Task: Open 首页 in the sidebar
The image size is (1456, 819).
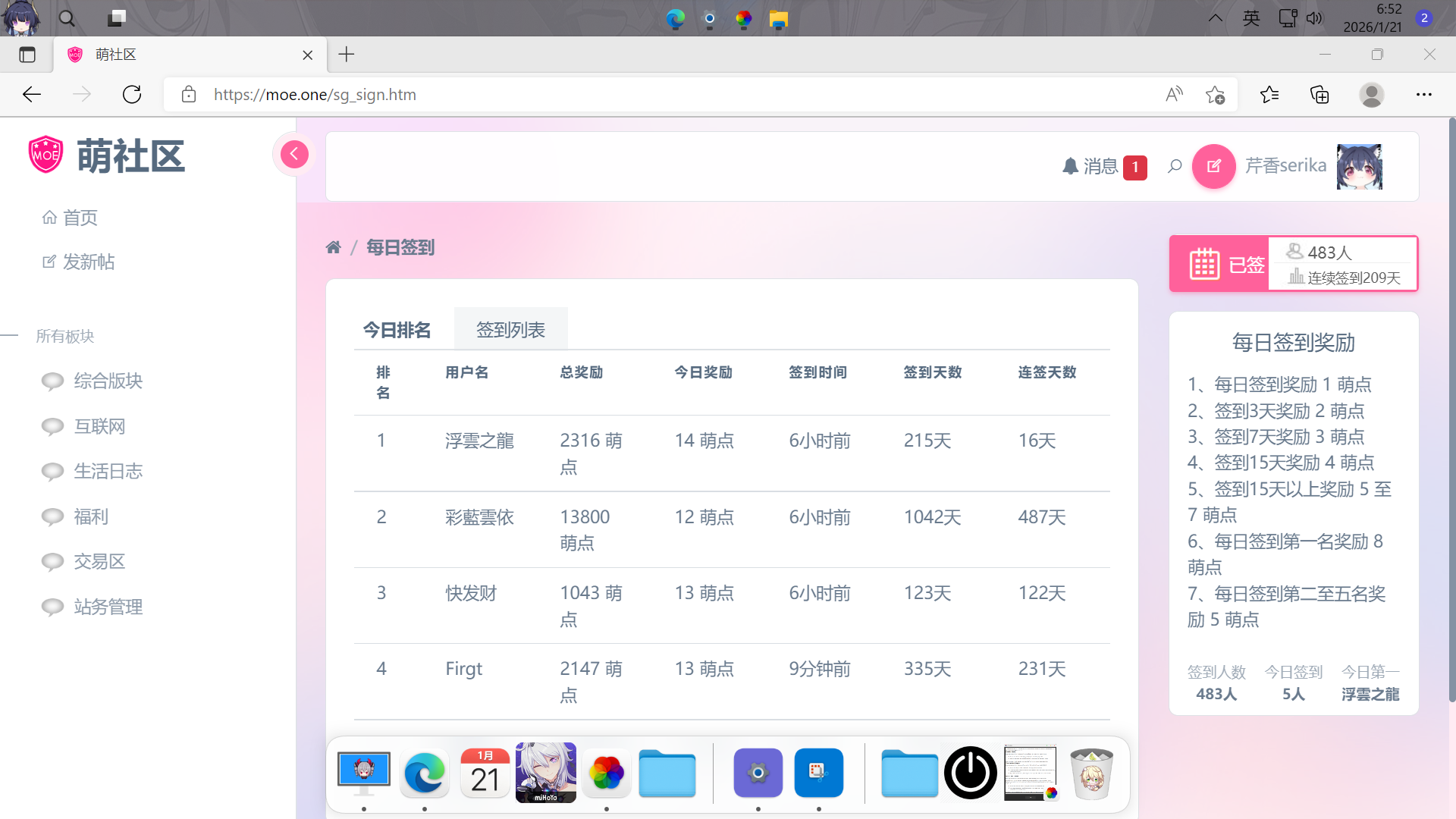Action: [x=80, y=218]
